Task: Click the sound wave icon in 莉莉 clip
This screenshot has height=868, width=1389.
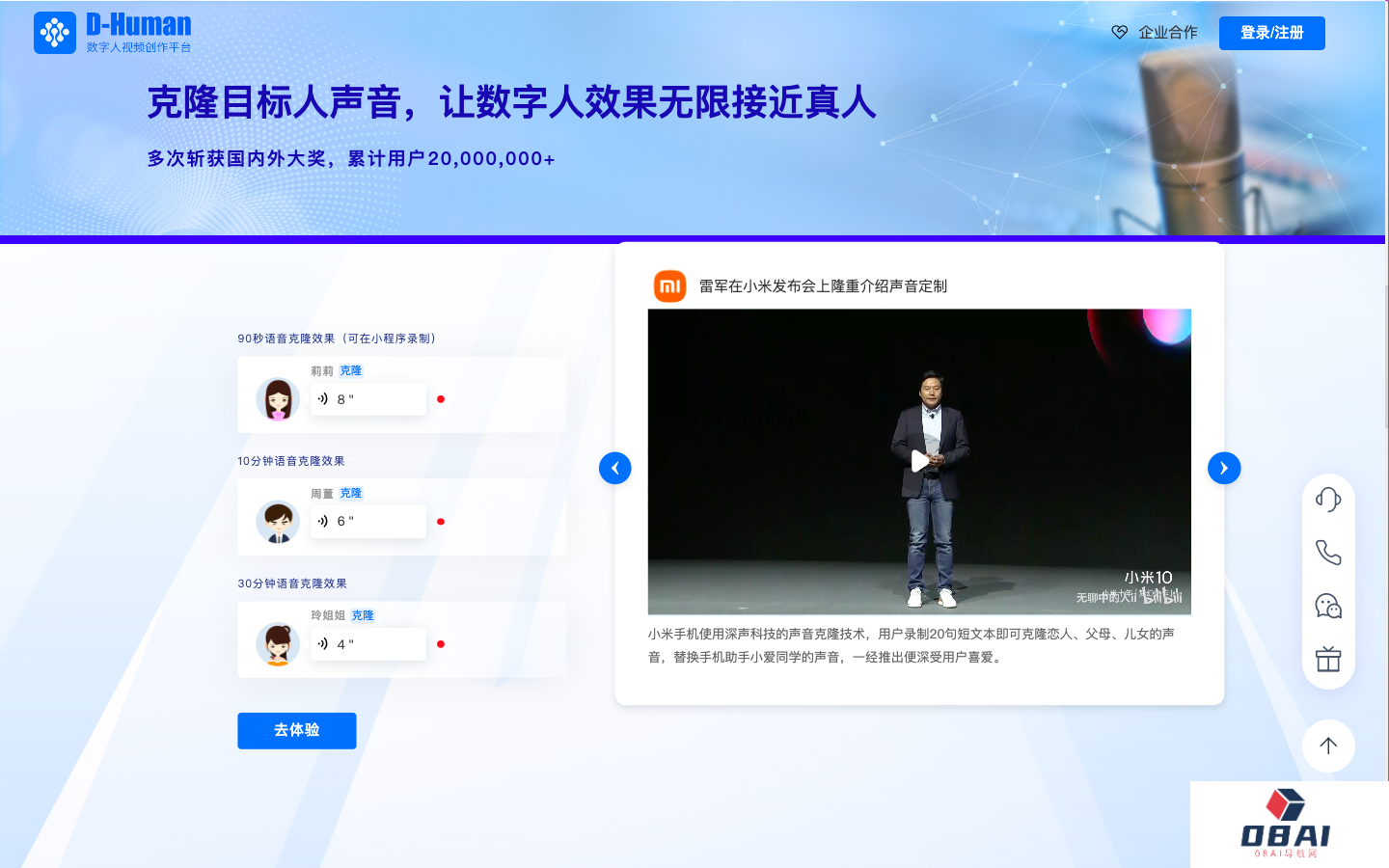Action: pos(323,398)
